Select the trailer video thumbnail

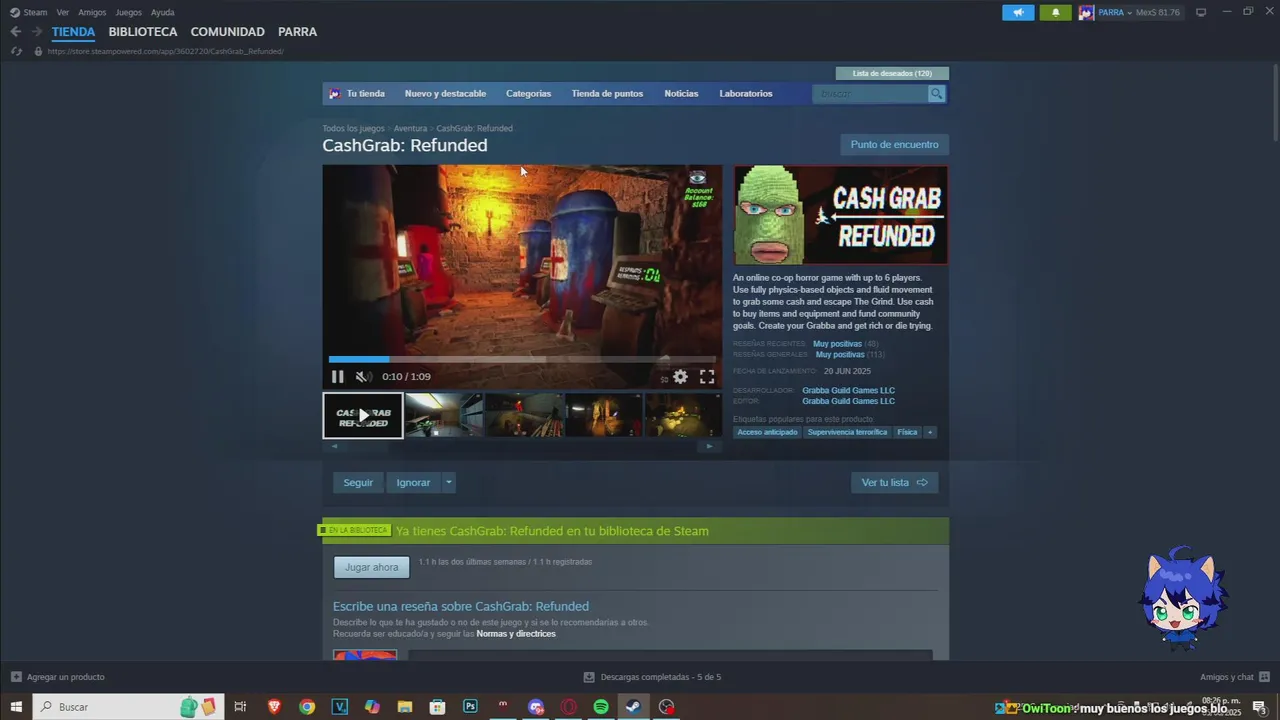363,415
